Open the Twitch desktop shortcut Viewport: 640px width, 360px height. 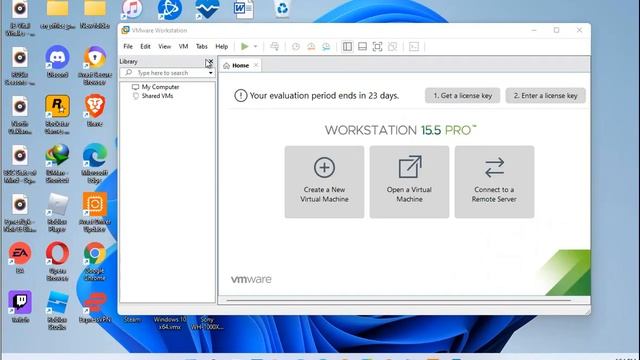(20, 306)
